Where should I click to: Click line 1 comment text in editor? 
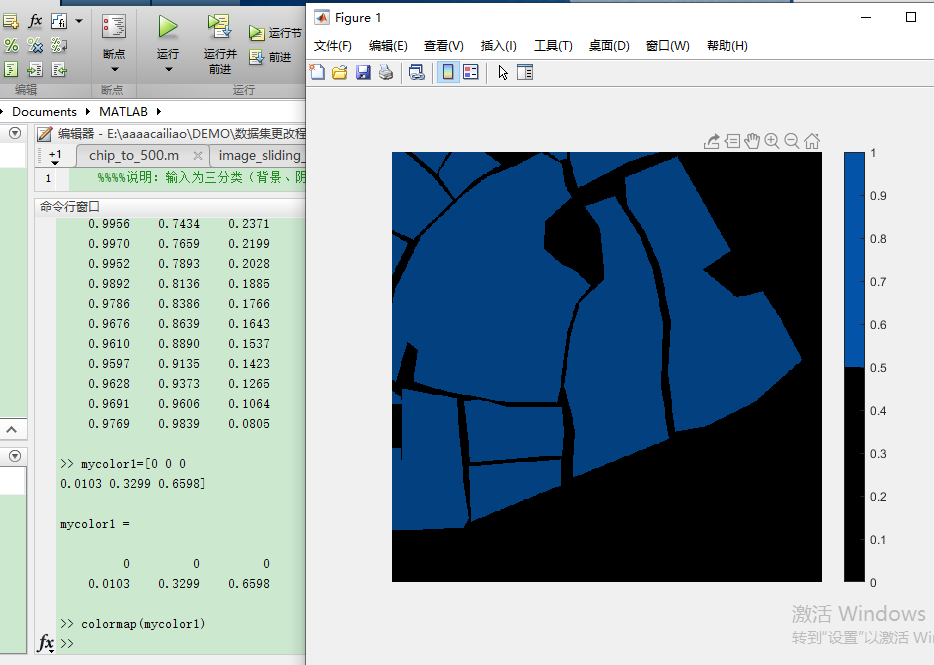(x=201, y=178)
